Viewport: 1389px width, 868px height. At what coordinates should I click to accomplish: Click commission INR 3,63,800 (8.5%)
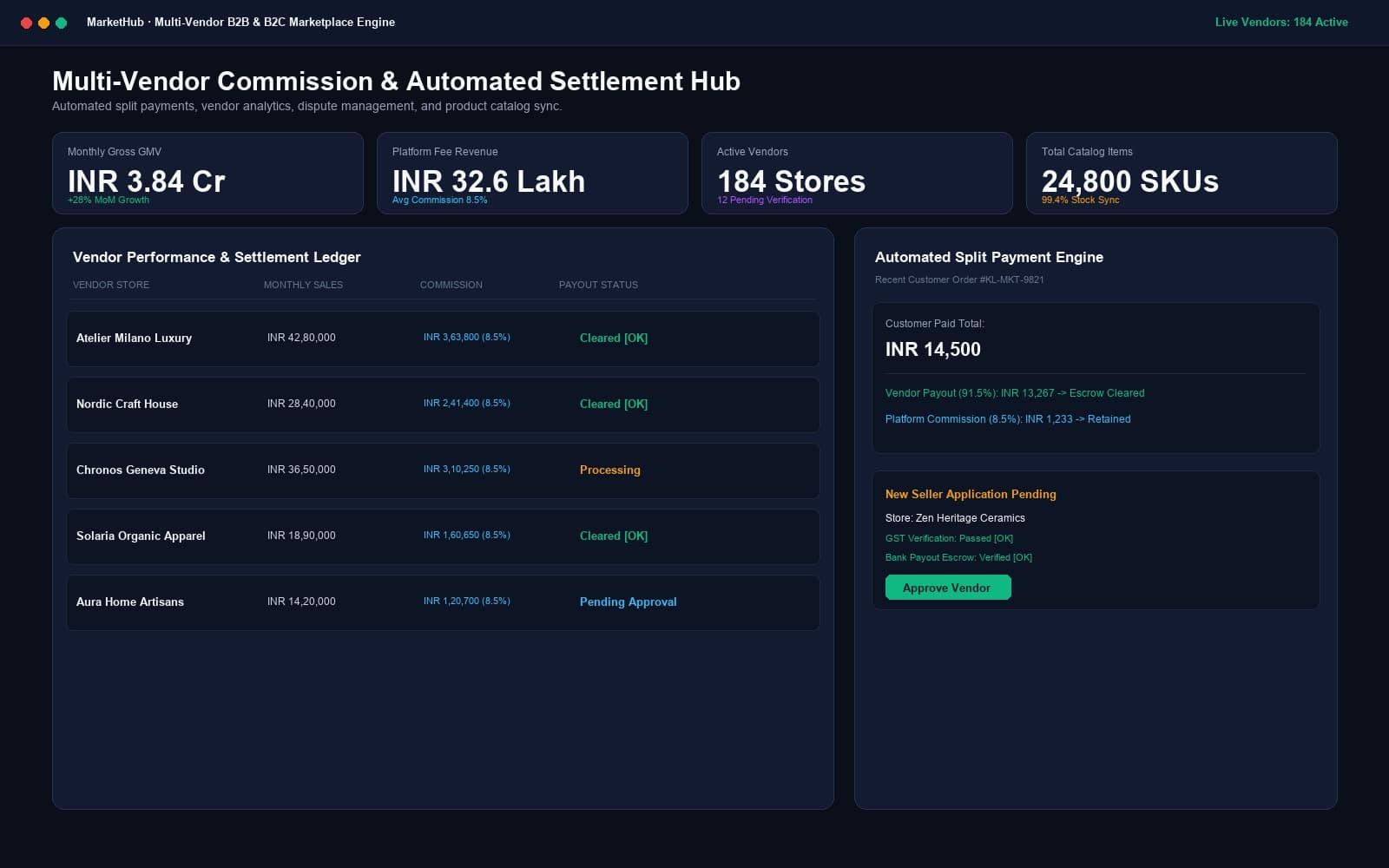pyautogui.click(x=466, y=337)
